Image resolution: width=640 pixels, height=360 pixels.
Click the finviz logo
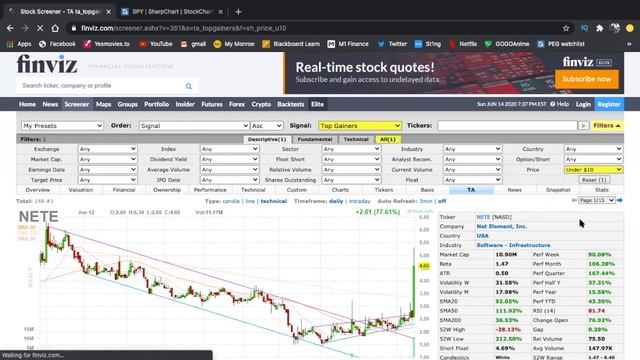(x=47, y=64)
